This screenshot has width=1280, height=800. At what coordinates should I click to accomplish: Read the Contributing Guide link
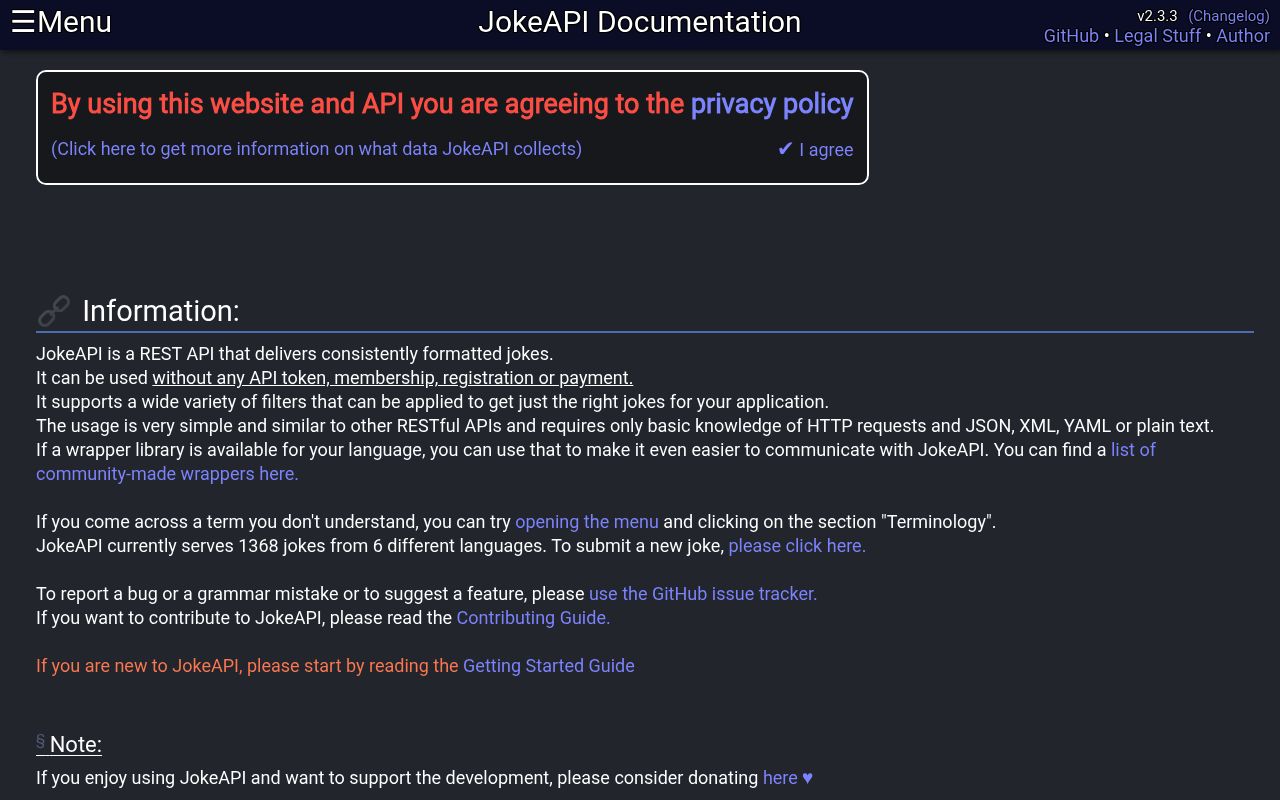tap(533, 618)
